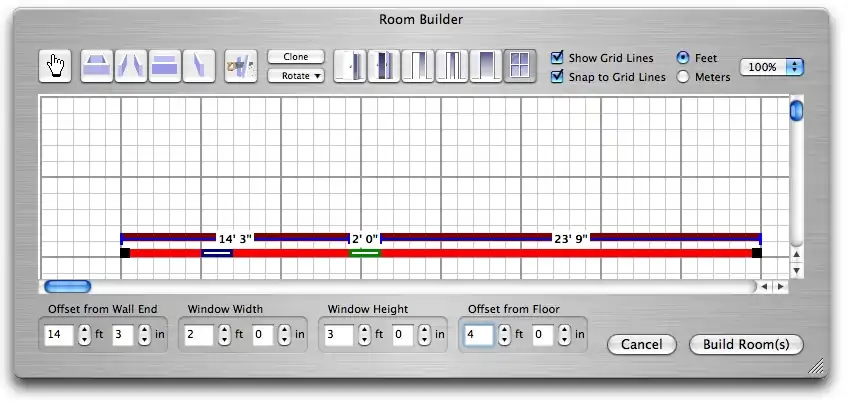Cancel the Room Builder dialog
The height and width of the screenshot is (404, 849).
tap(641, 345)
